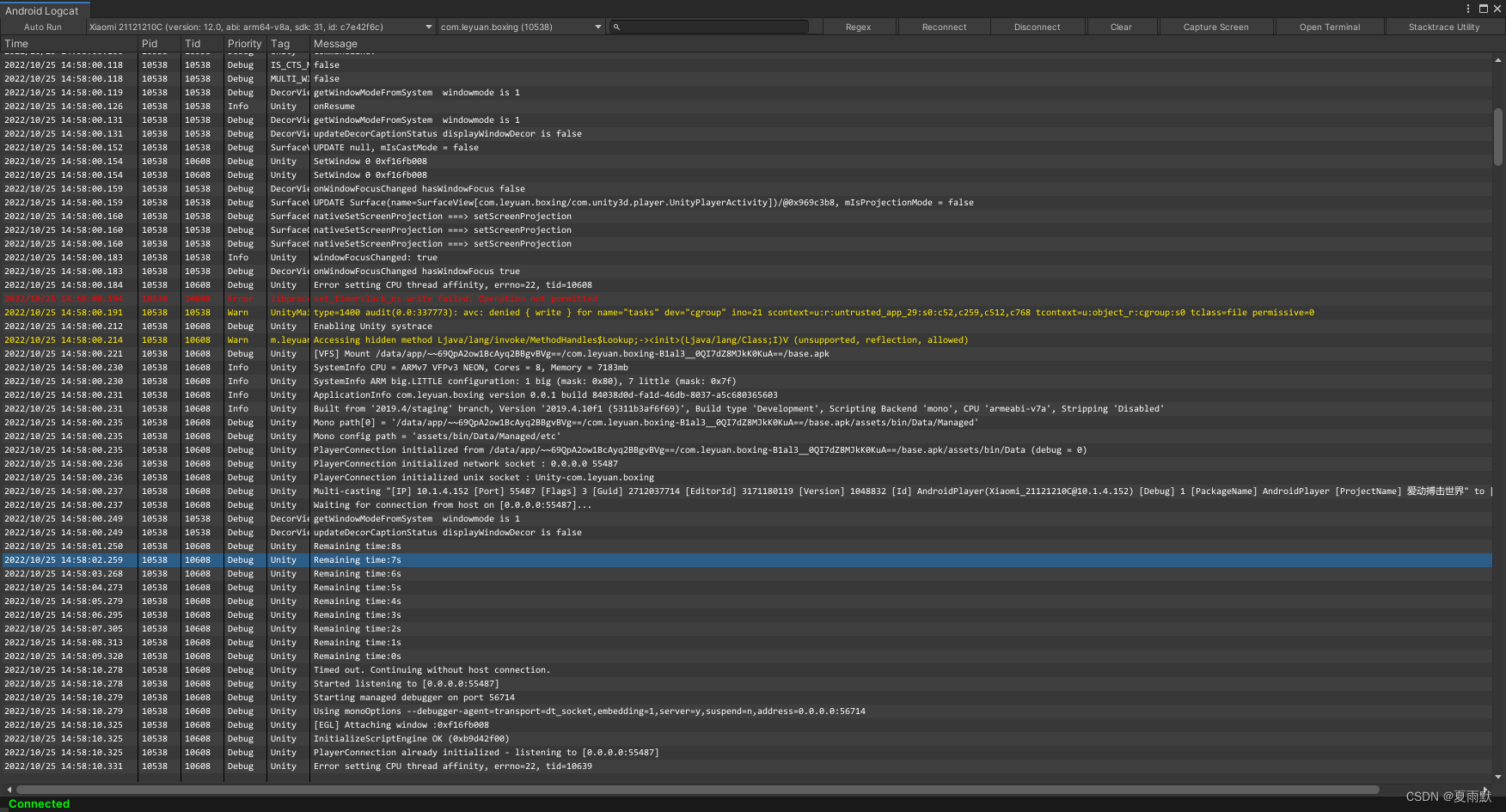1506x812 pixels.
Task: Select the 'Starting managed debugger' row
Action: coord(746,698)
